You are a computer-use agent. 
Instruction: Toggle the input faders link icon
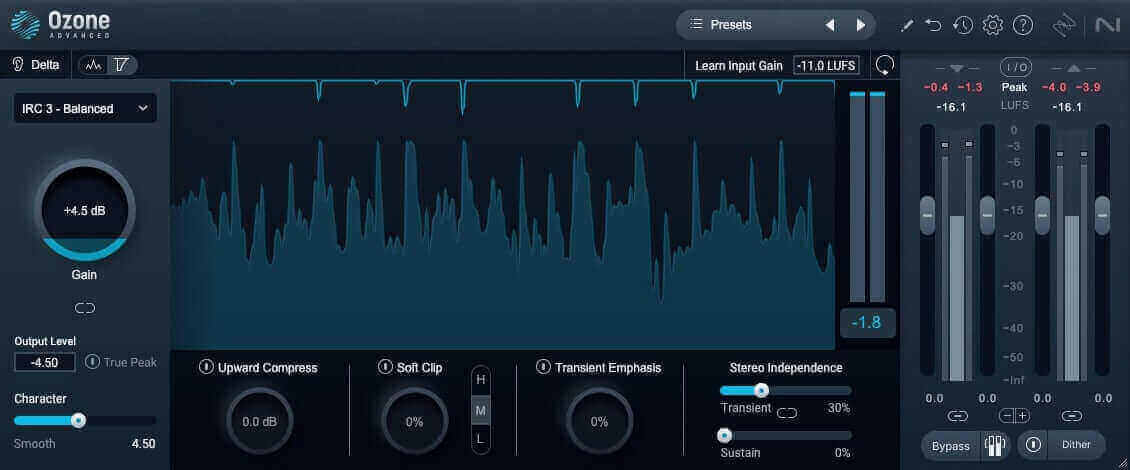tap(957, 416)
